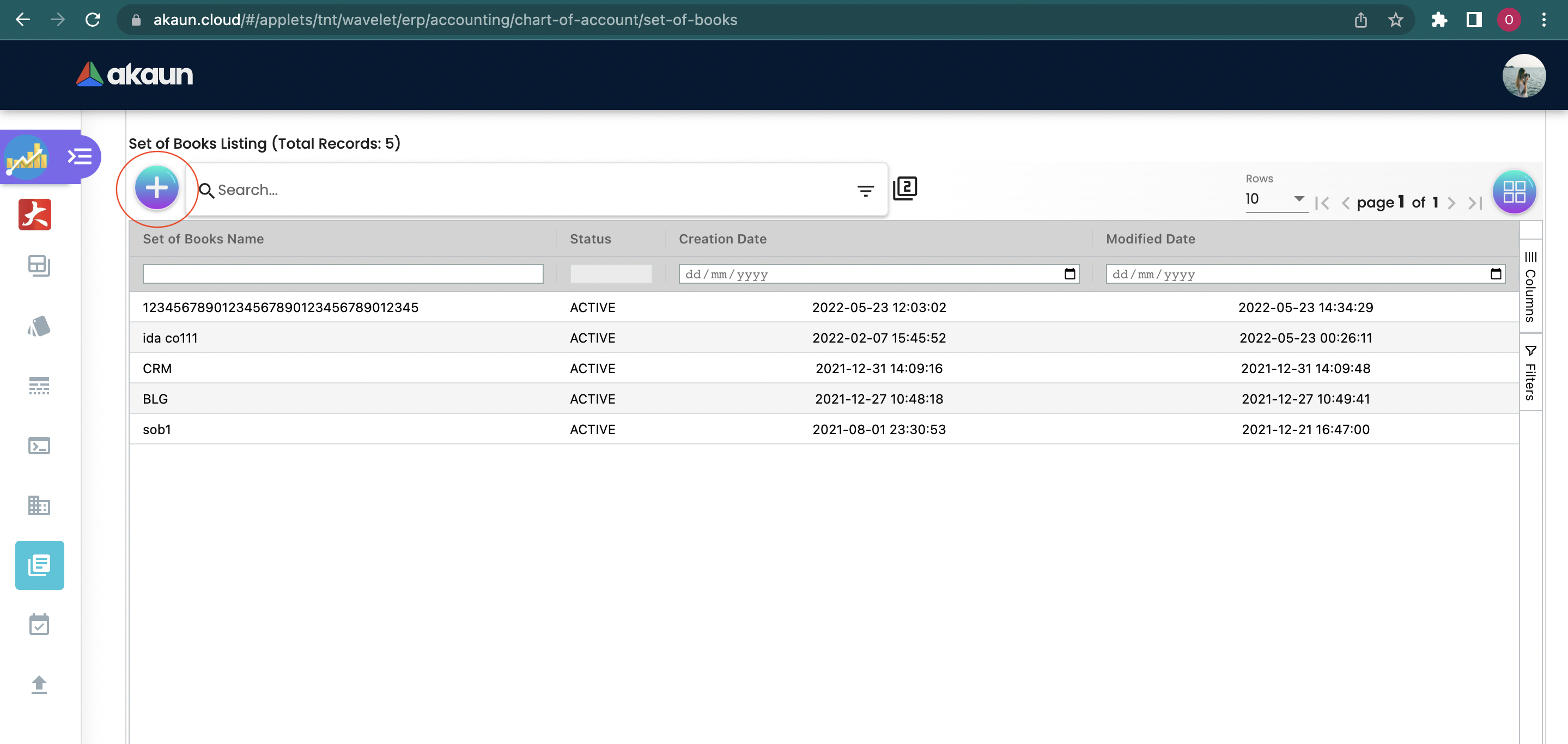Open the red PDF-style applet icon in sidebar
1568x744 pixels.
[x=35, y=215]
